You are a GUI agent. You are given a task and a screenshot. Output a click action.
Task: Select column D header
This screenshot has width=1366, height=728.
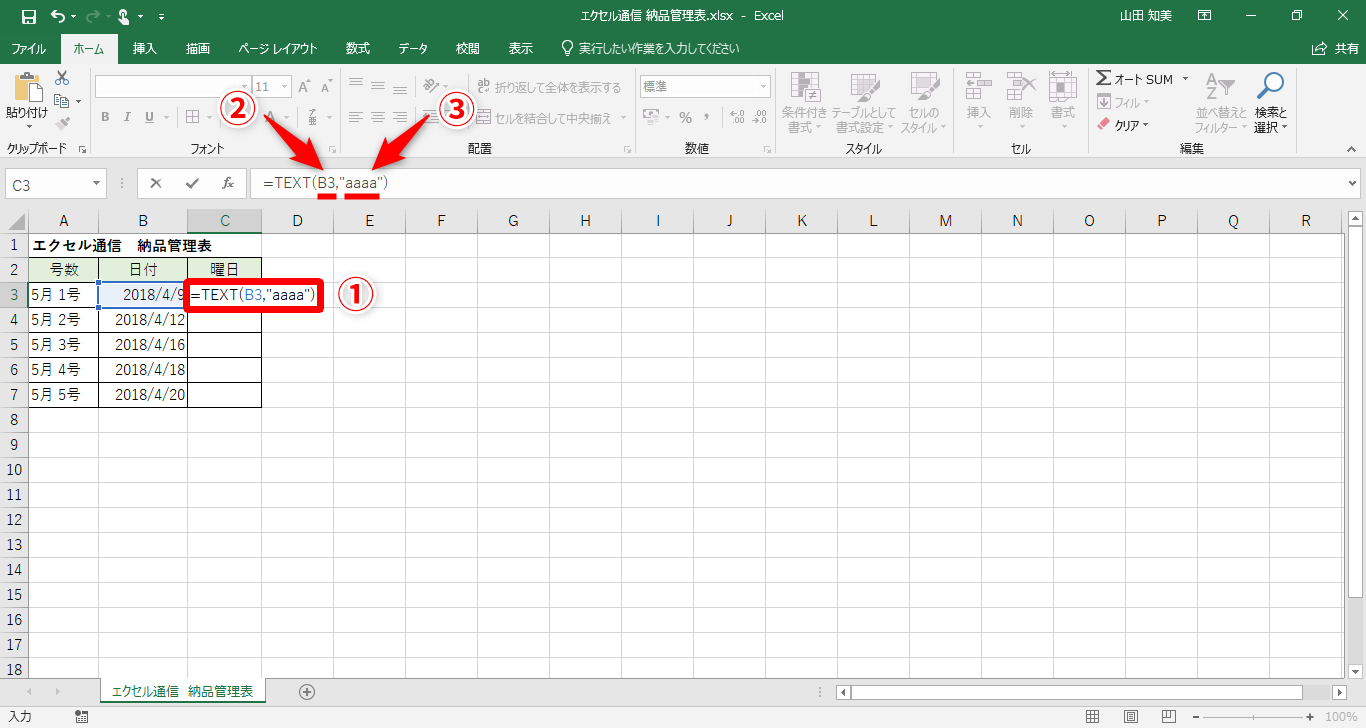(x=298, y=221)
